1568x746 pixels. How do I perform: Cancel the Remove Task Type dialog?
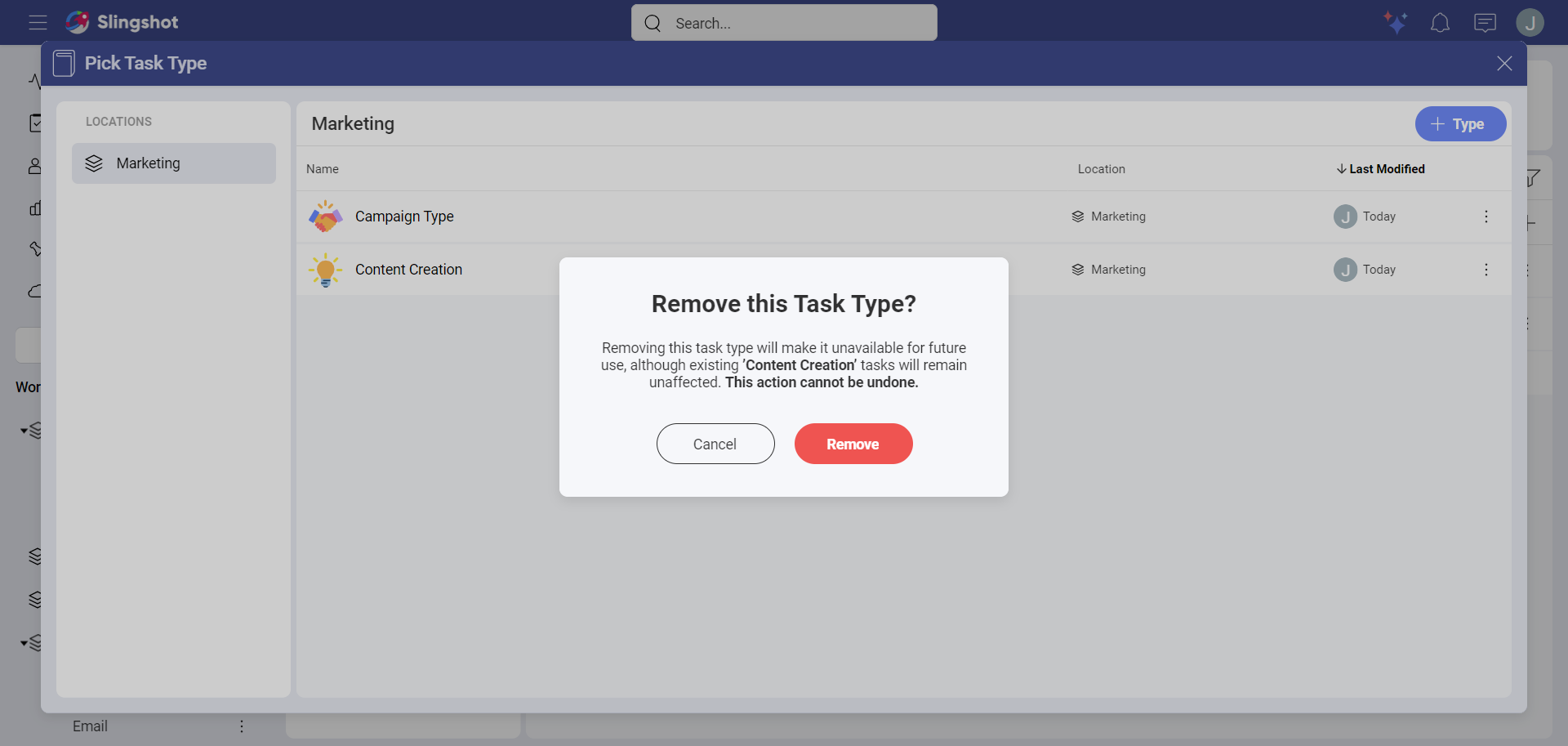point(715,444)
